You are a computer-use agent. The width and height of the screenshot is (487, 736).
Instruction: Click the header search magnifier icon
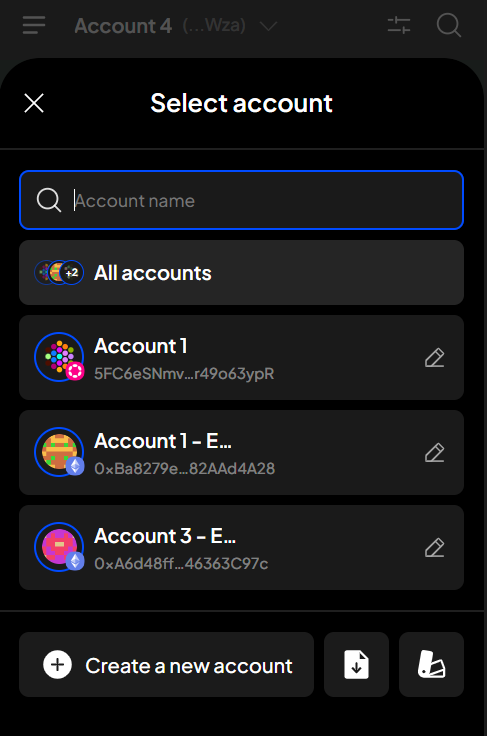click(449, 25)
